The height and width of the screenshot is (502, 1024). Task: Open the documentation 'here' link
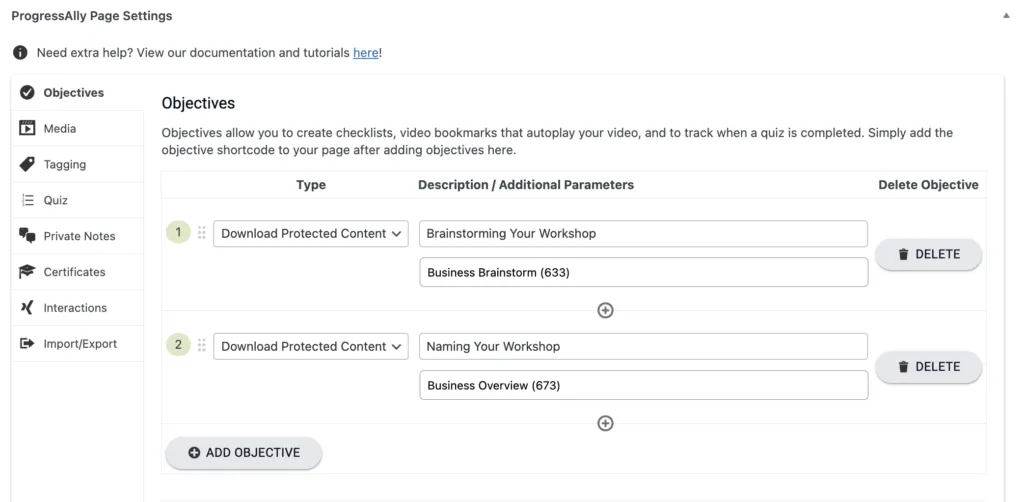366,53
